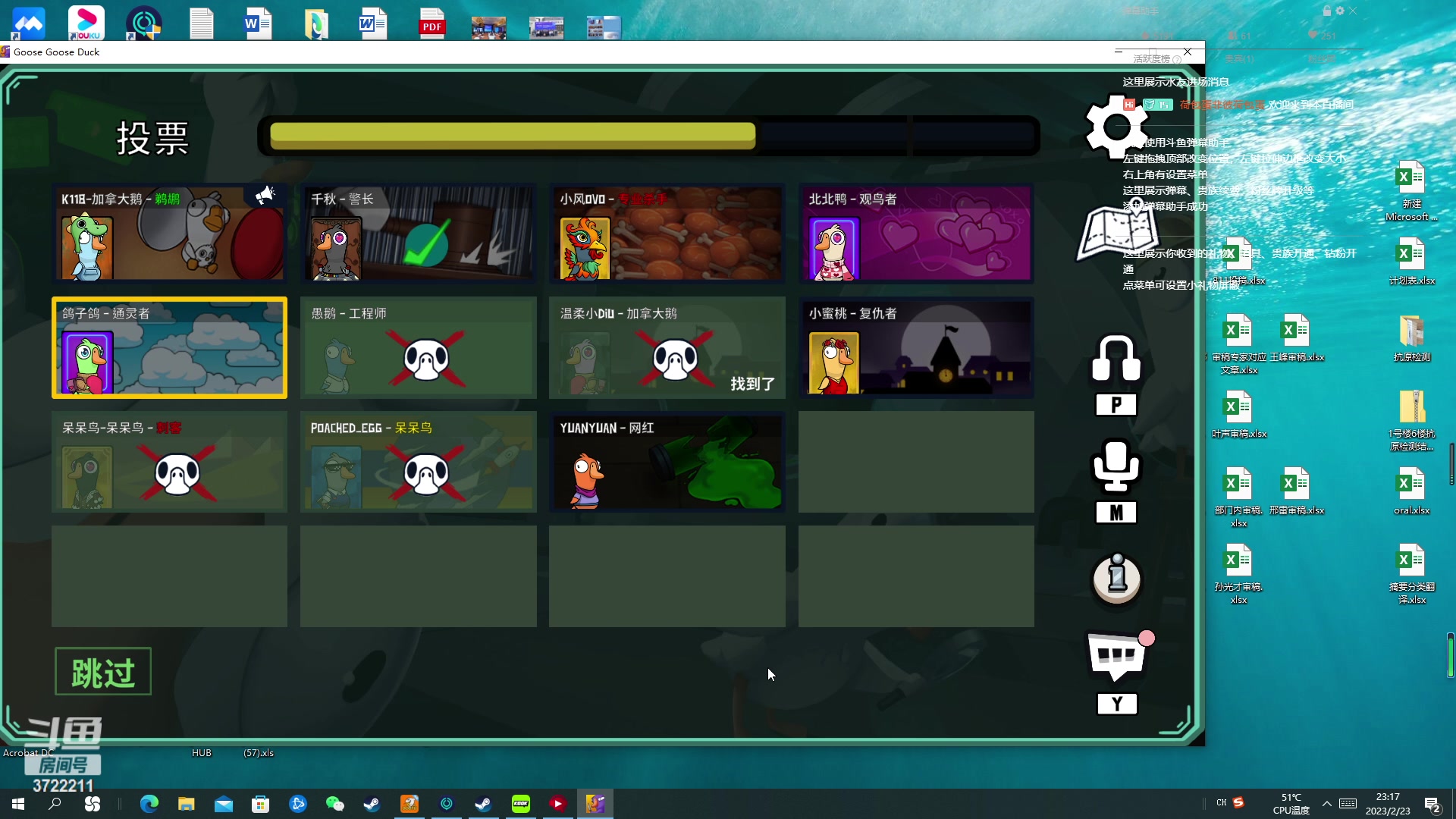Image resolution: width=1456 pixels, height=819 pixels.
Task: Open oral.xlsx desktop file
Action: (x=1411, y=491)
